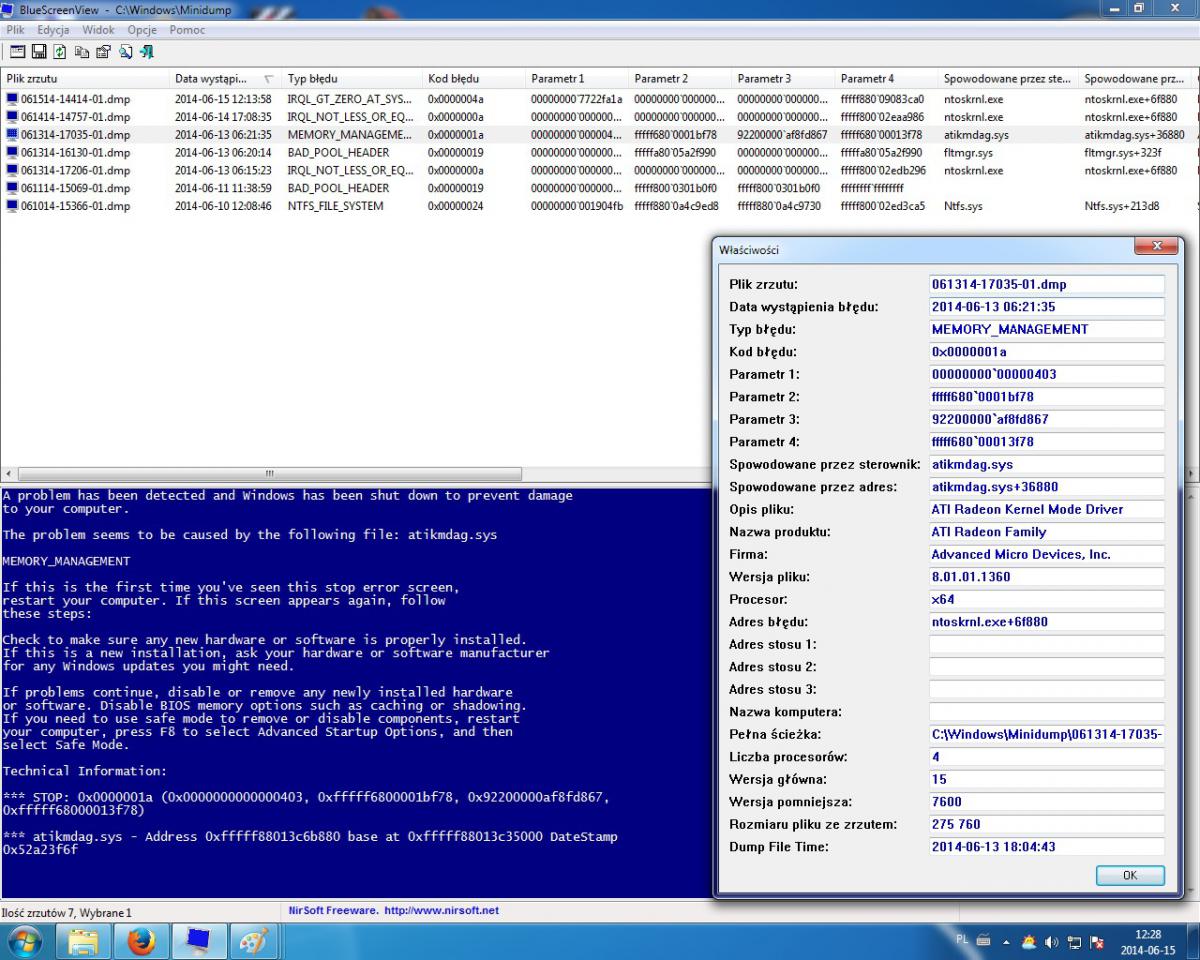The width and height of the screenshot is (1200, 960).
Task: Sort by the Plik zrzutu column header
Action: coord(85,78)
